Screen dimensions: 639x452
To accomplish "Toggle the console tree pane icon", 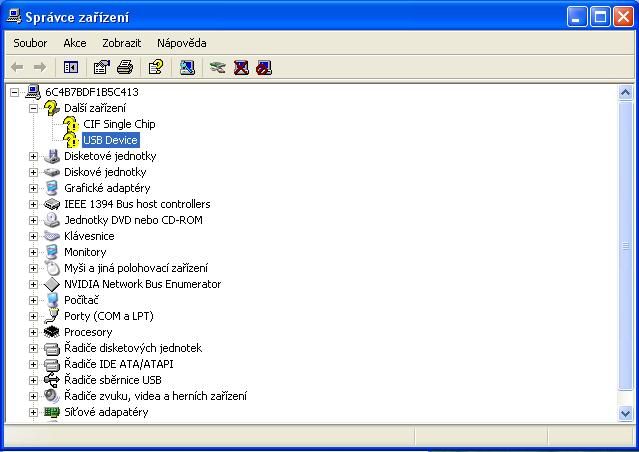I will (71, 67).
